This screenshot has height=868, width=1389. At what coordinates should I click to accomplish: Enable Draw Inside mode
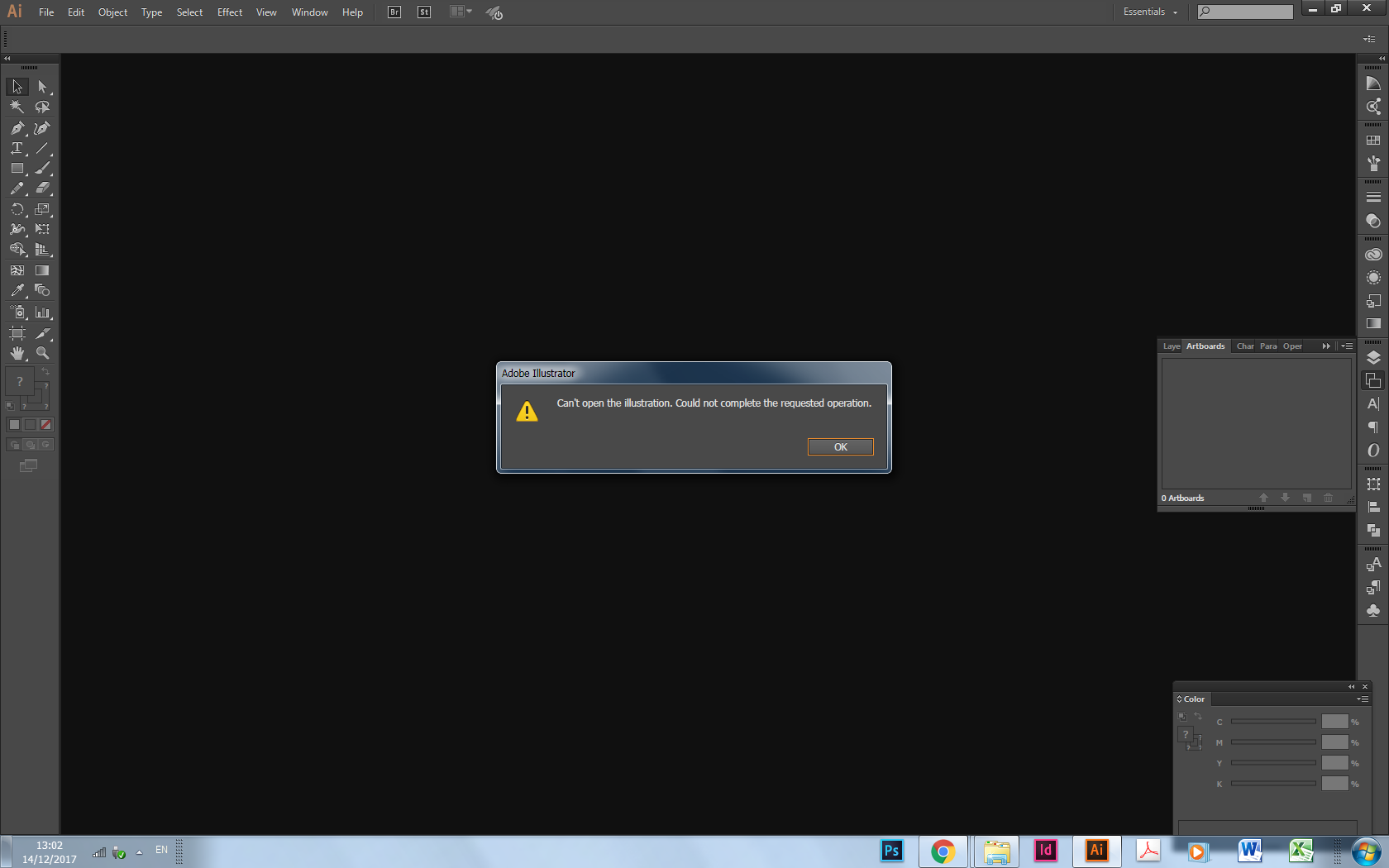[x=46, y=445]
